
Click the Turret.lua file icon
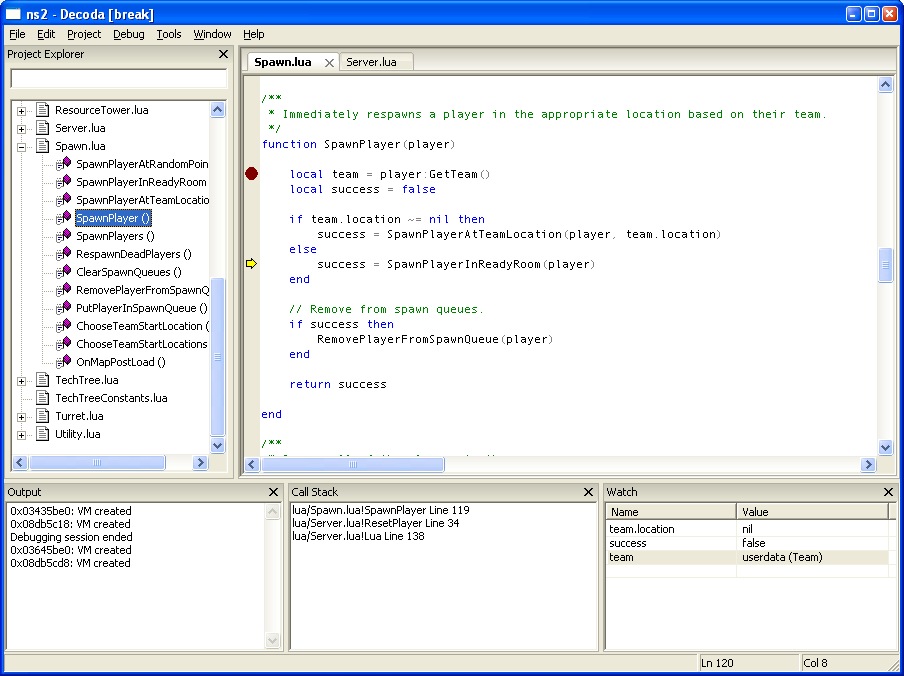[43, 416]
